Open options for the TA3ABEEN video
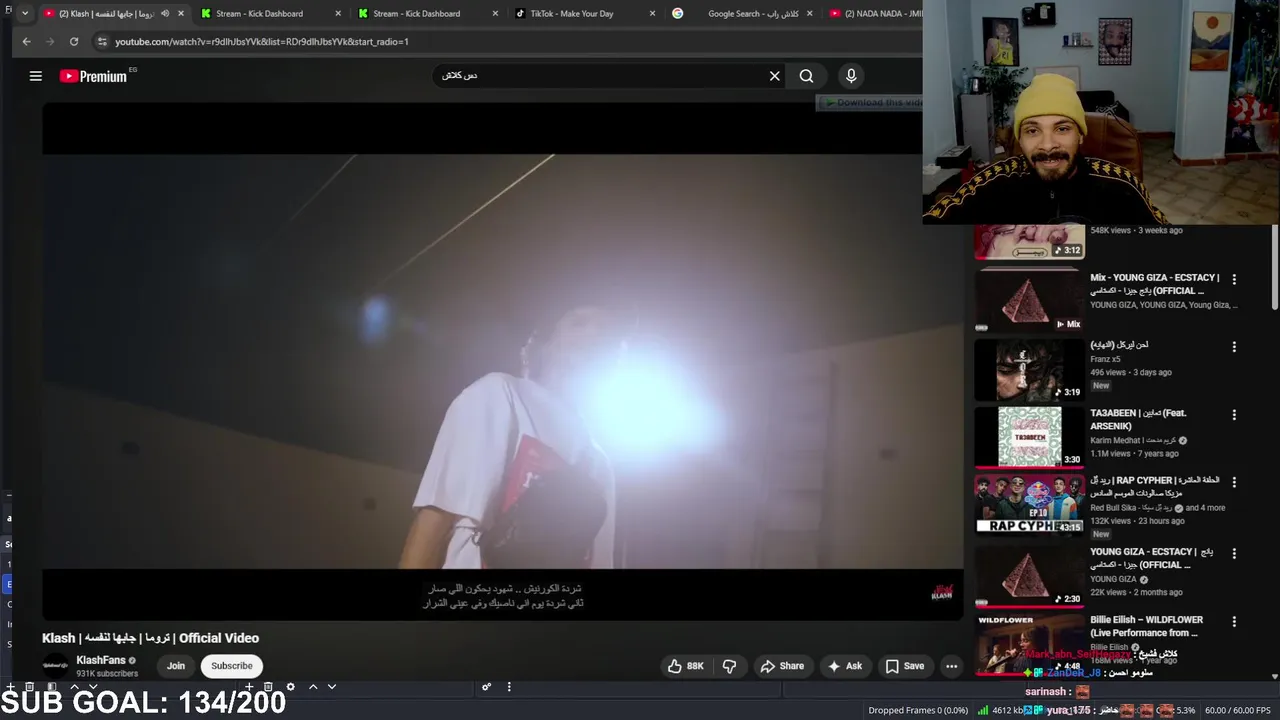This screenshot has height=720, width=1280. pos(1234,415)
